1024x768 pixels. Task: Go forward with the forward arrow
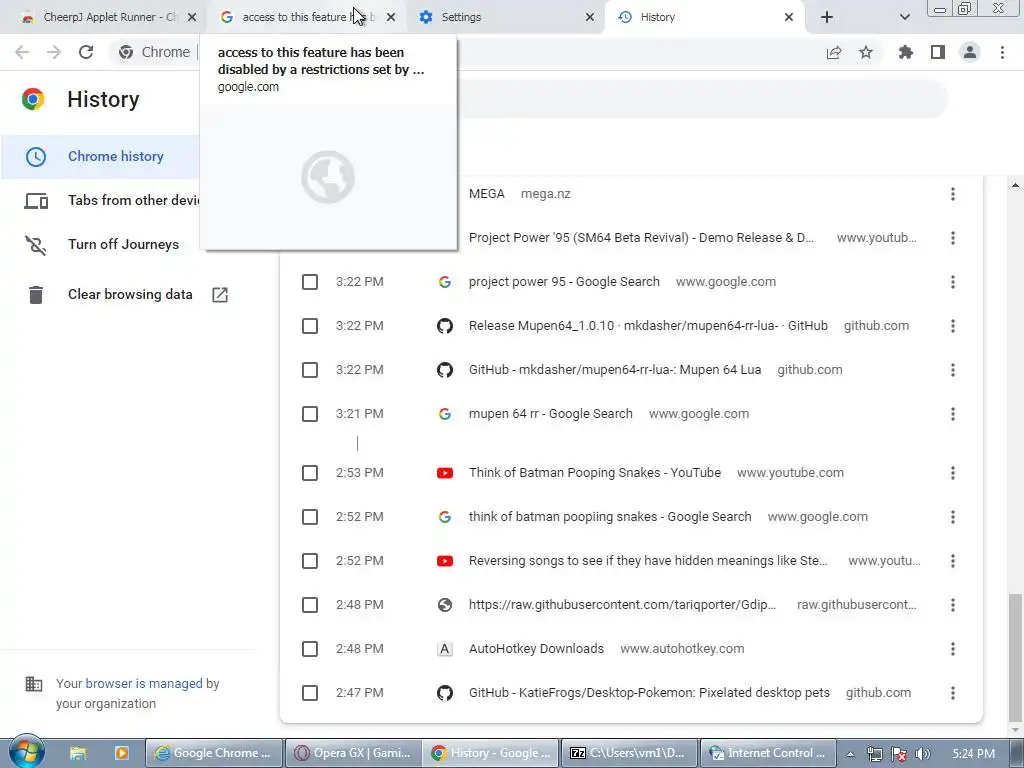(x=54, y=52)
